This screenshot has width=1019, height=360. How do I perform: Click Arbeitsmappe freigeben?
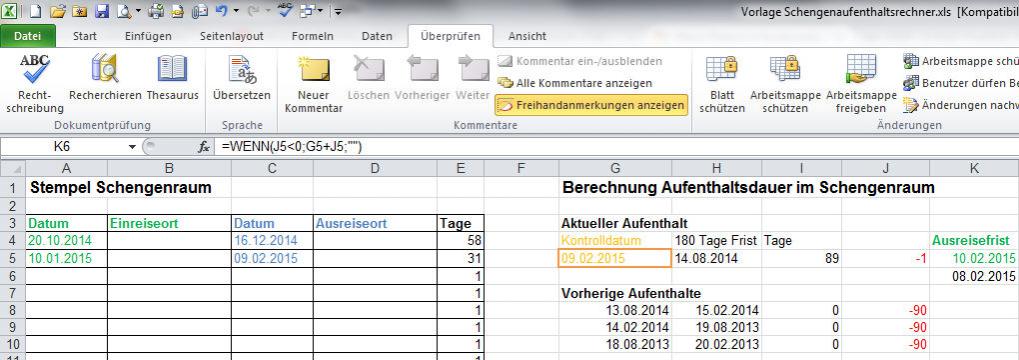tap(861, 83)
